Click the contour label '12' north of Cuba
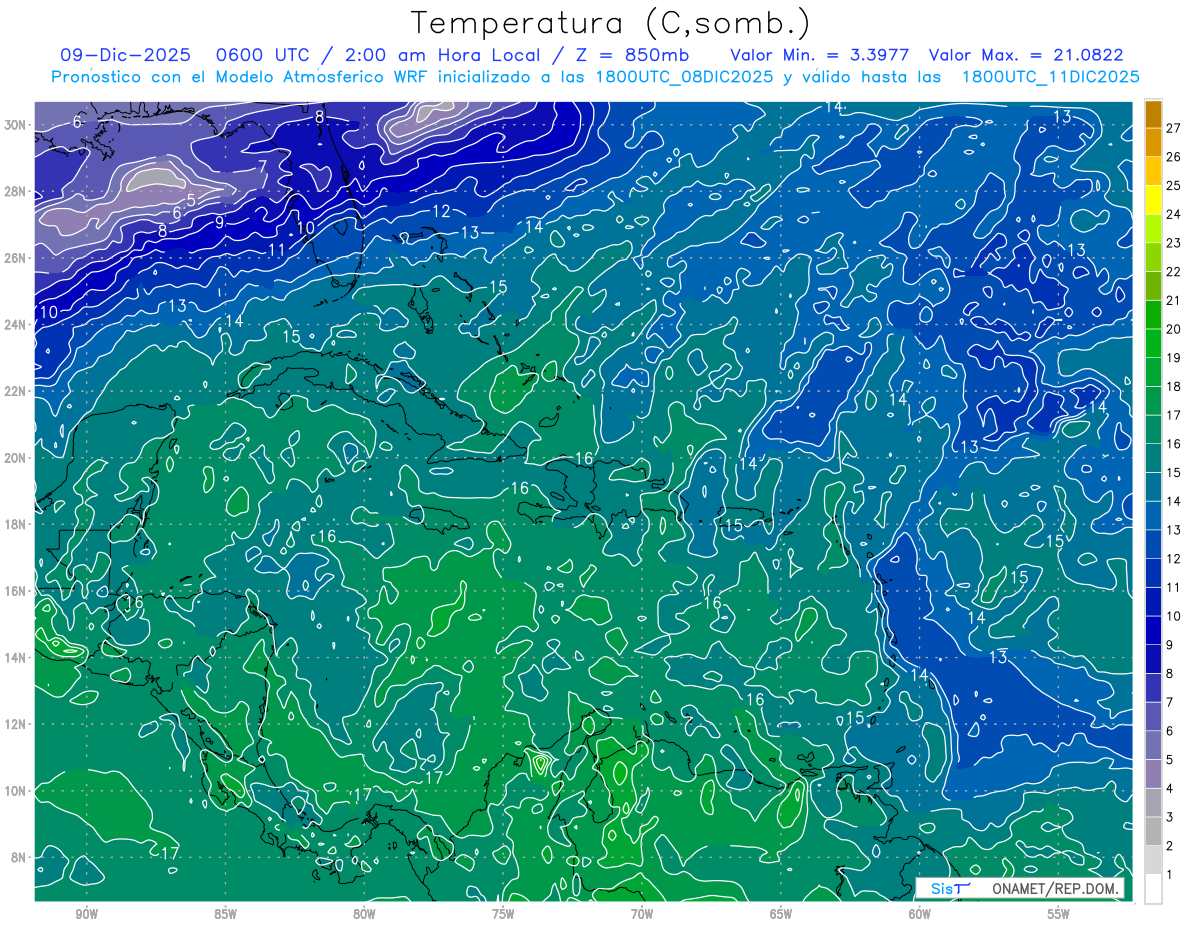Screen dimensions: 1200x927 click(442, 211)
